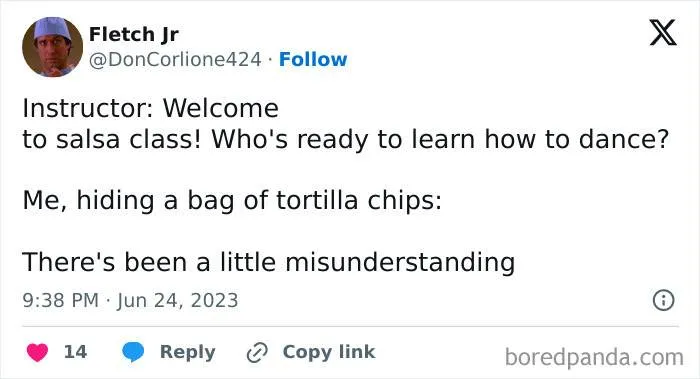
Task: Click the blue reply speech bubble icon
Action: tap(133, 352)
